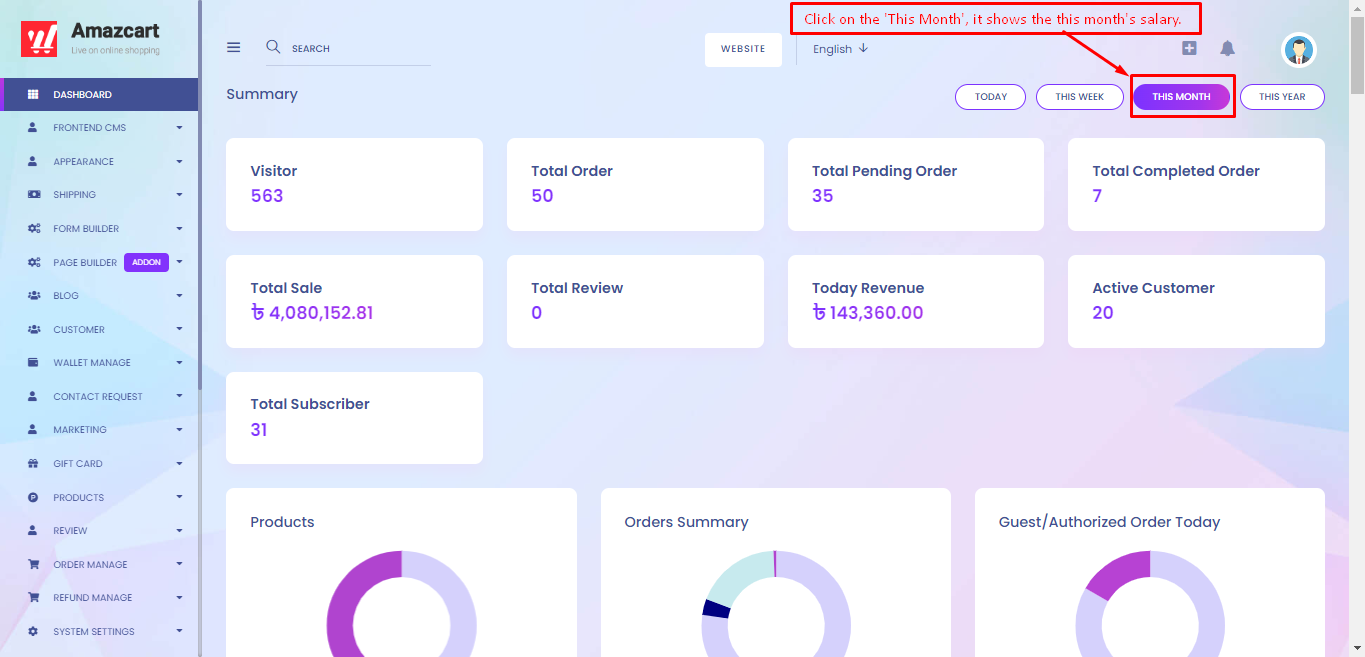The width and height of the screenshot is (1365, 657).
Task: Click the Total Order value 50
Action: click(542, 196)
